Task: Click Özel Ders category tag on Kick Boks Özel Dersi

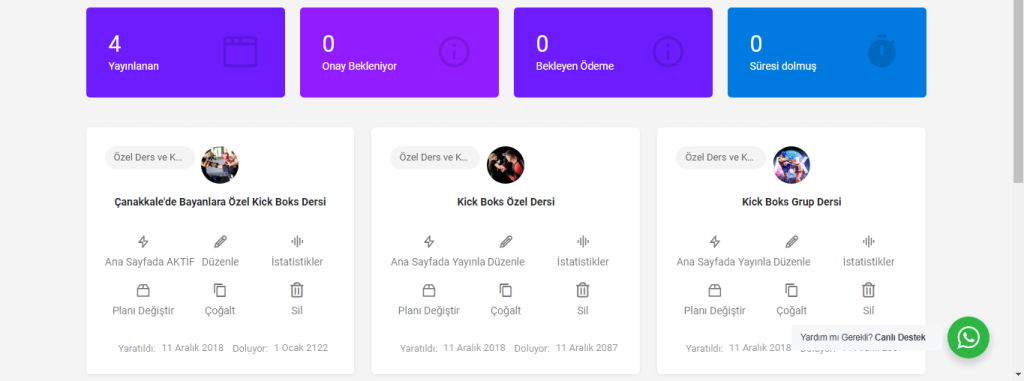Action: click(x=435, y=157)
